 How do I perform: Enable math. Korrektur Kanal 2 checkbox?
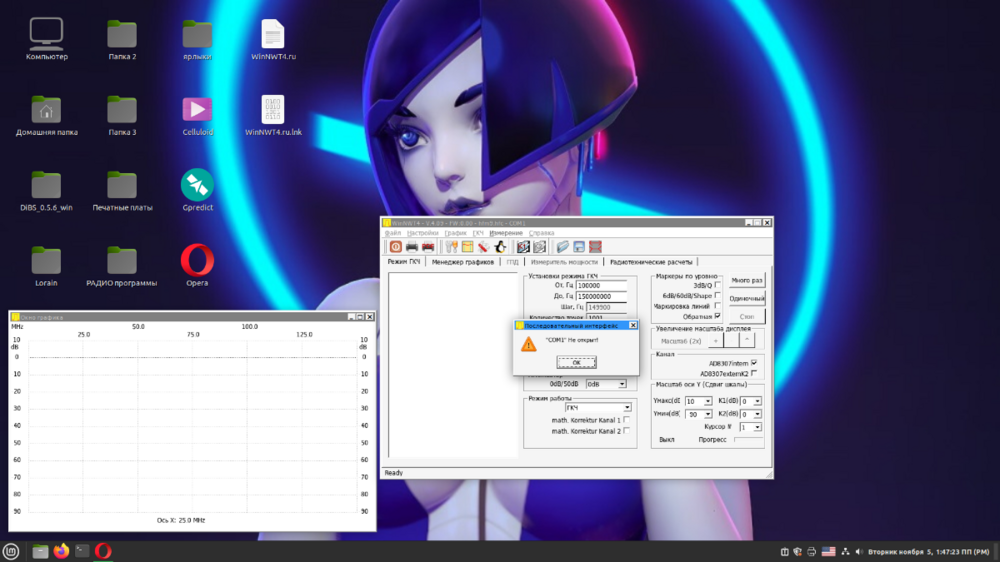point(627,431)
